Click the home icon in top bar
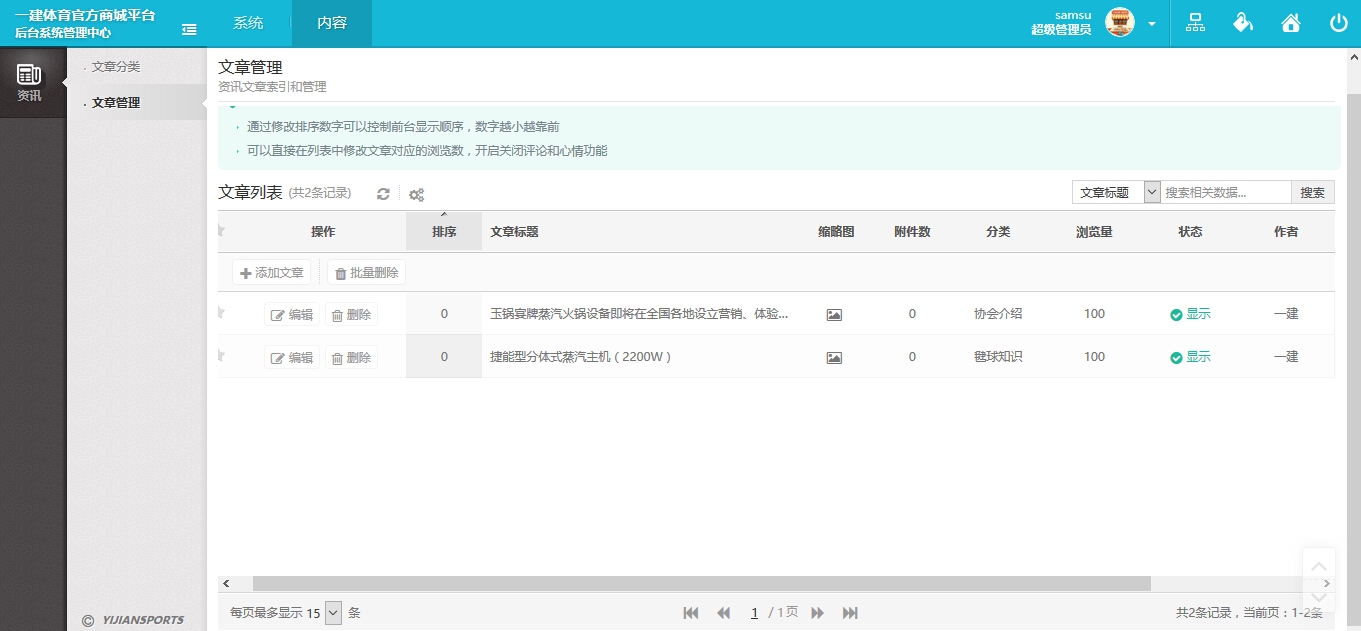This screenshot has width=1361, height=631. [1290, 21]
